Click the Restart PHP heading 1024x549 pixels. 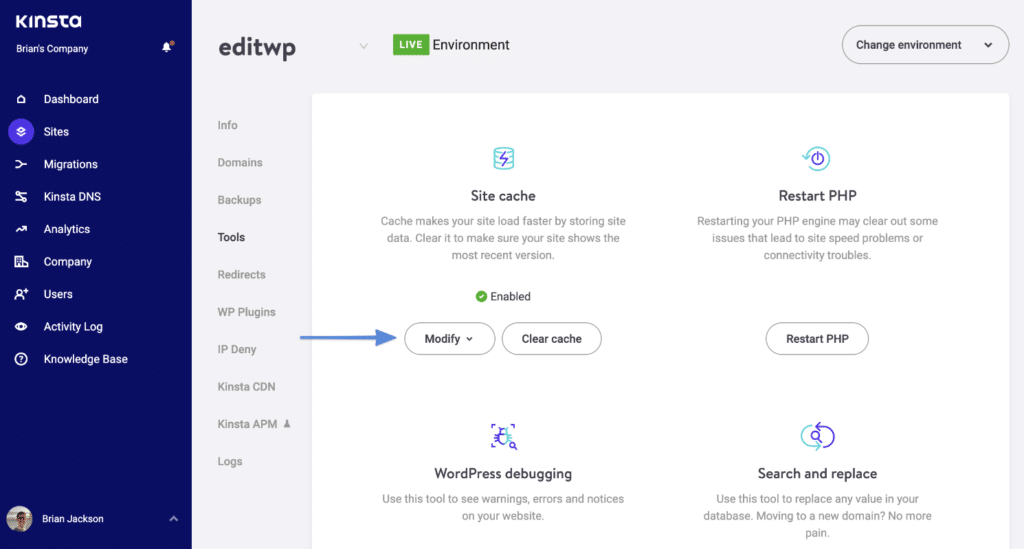[817, 196]
